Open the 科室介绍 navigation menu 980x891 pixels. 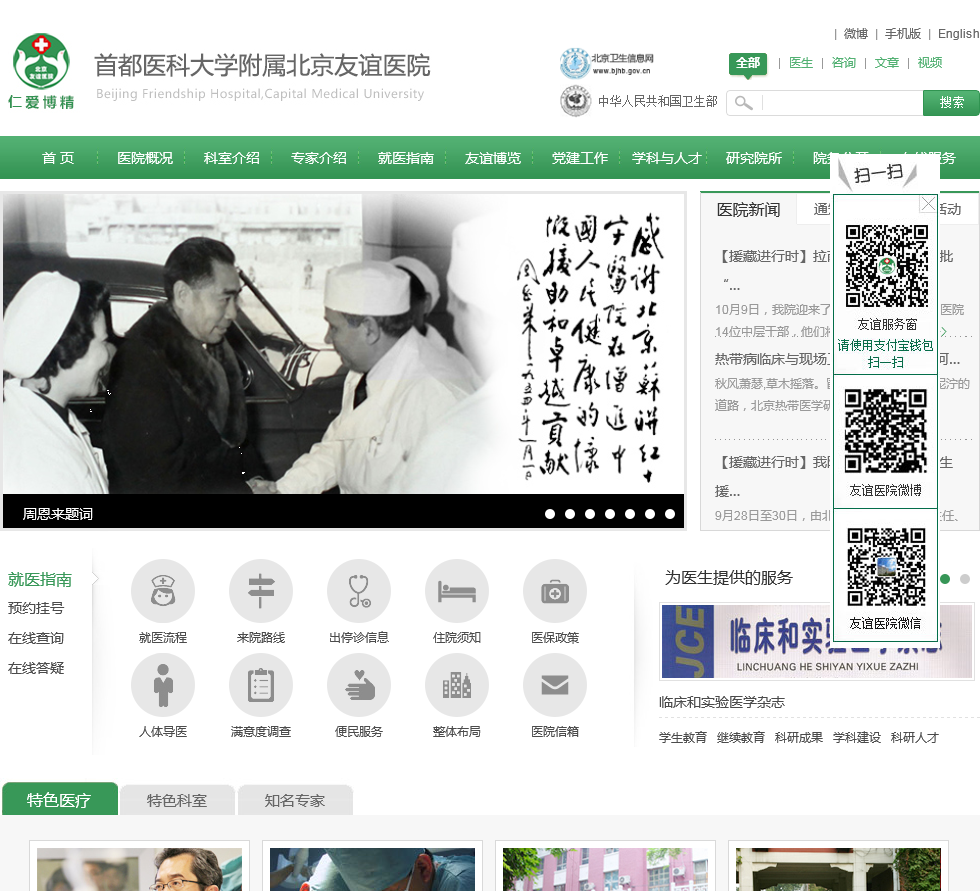(232, 158)
